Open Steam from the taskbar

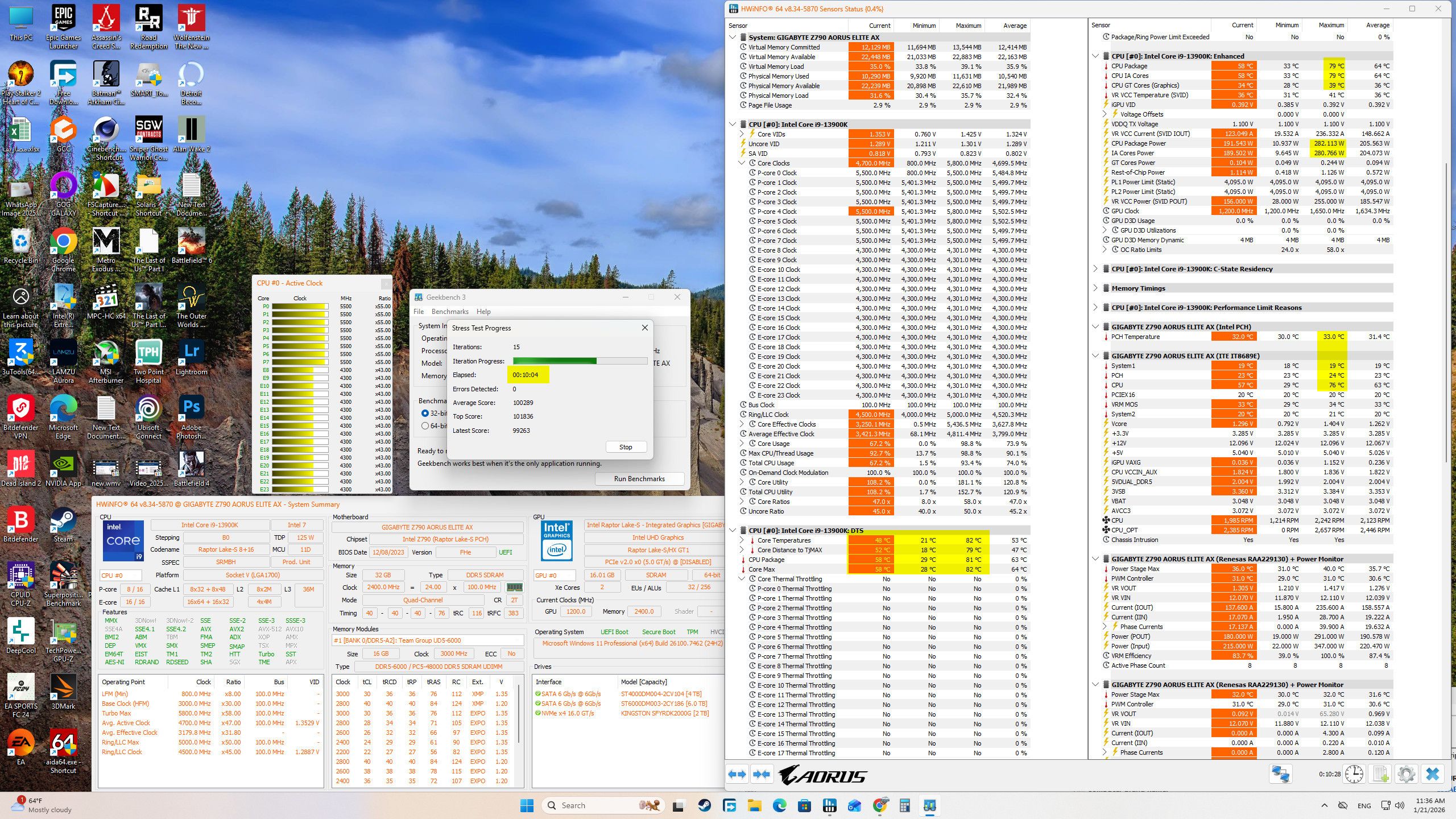pyautogui.click(x=704, y=805)
